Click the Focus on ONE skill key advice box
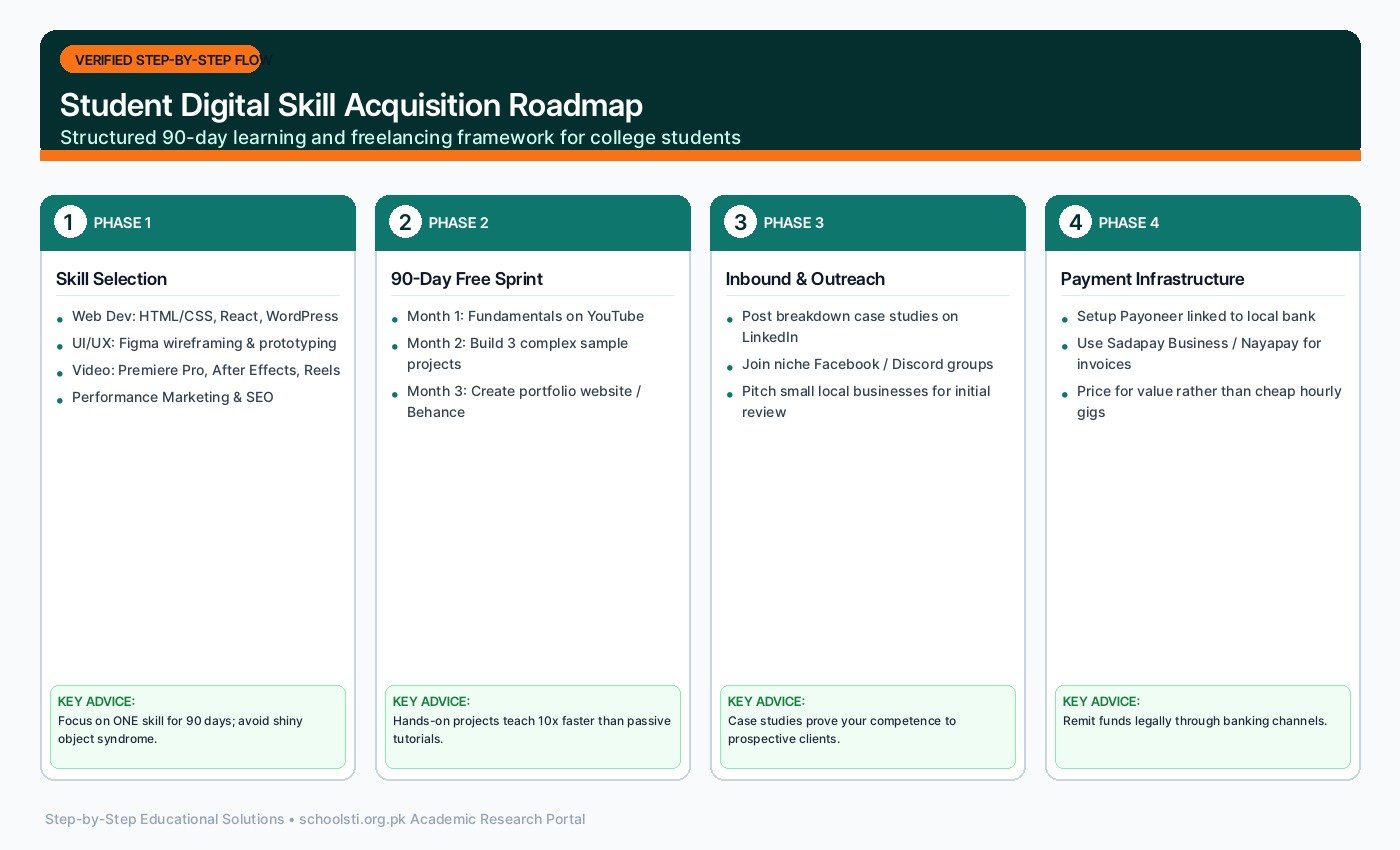Screen dimensions: 1400x850 point(198,727)
